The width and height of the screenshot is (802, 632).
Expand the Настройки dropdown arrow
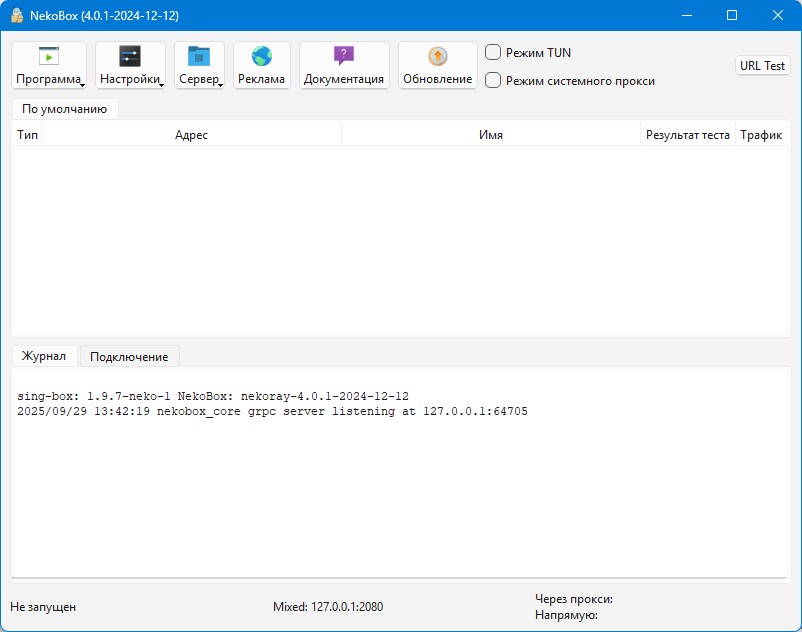click(161, 84)
